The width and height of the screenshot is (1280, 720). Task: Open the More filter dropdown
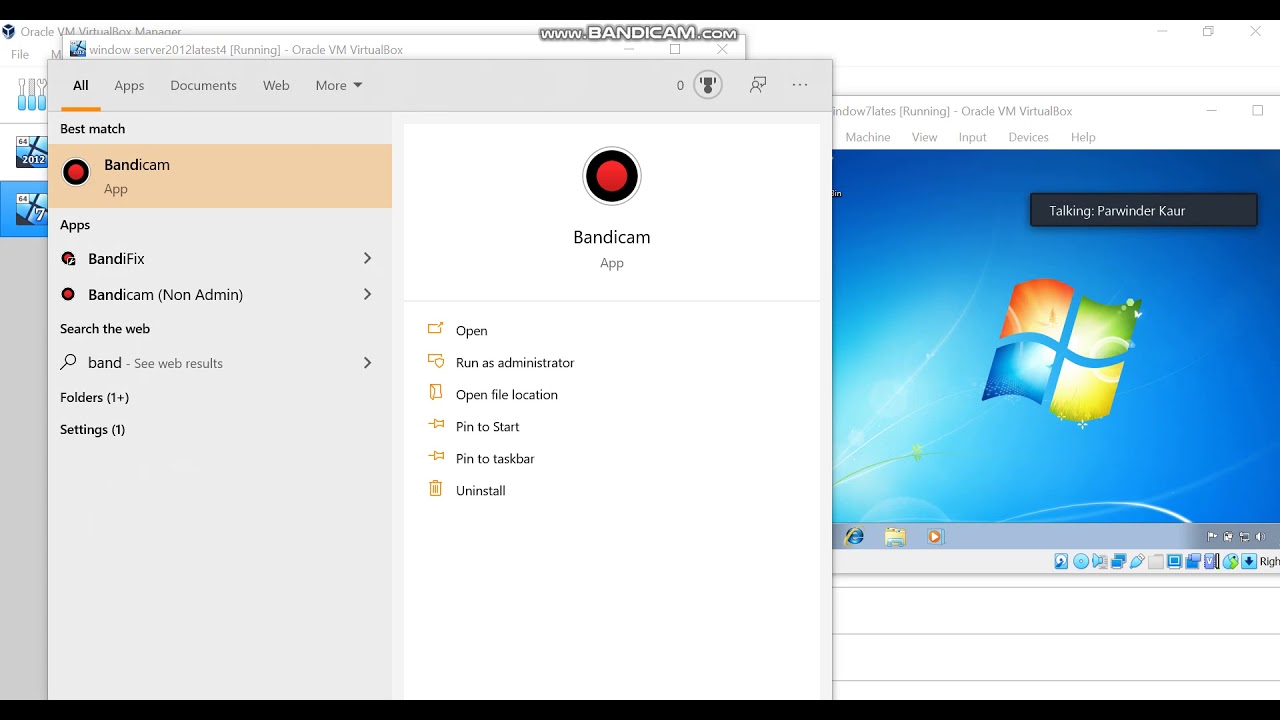click(x=339, y=86)
